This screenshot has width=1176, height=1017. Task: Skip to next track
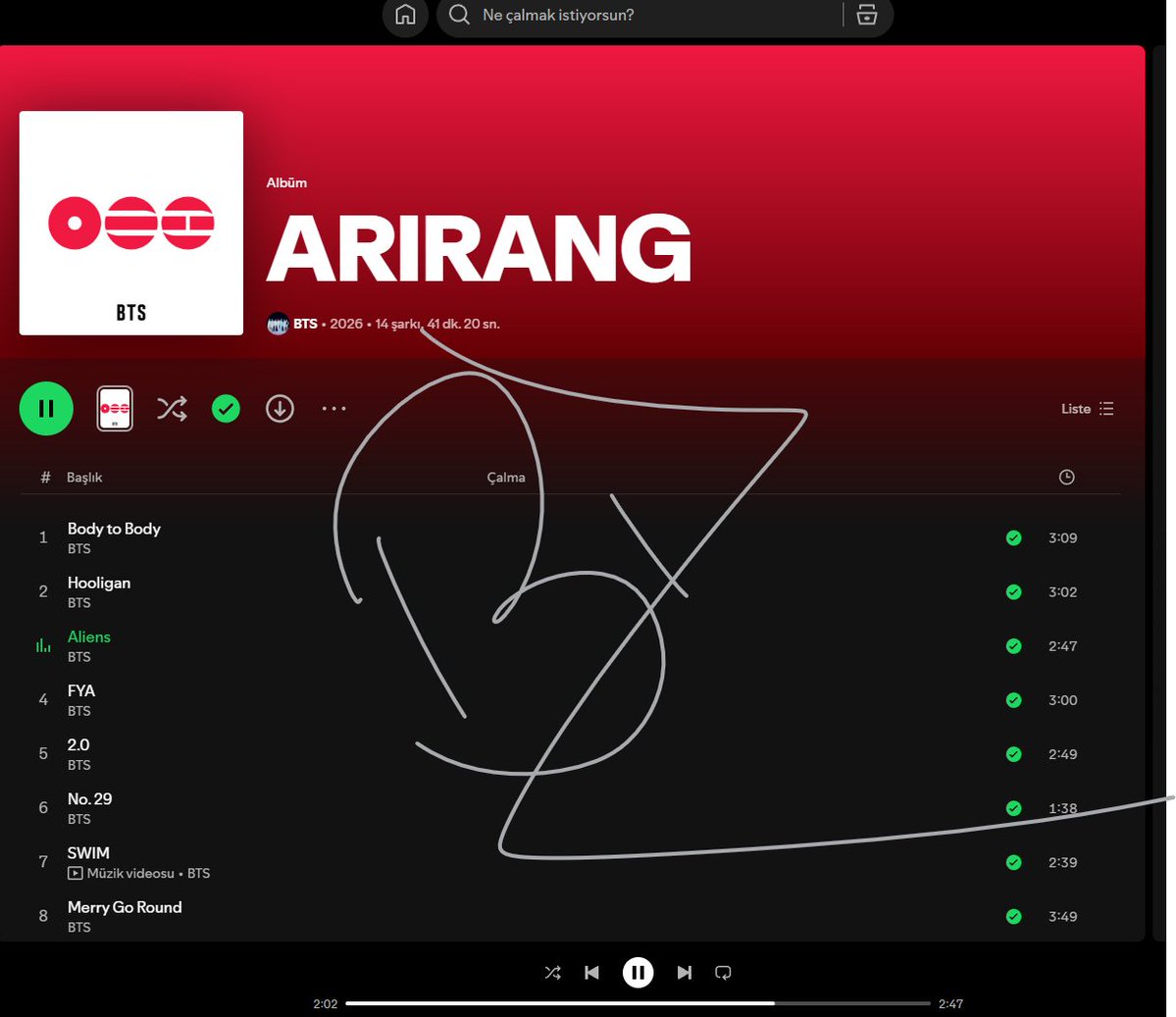pyautogui.click(x=684, y=973)
